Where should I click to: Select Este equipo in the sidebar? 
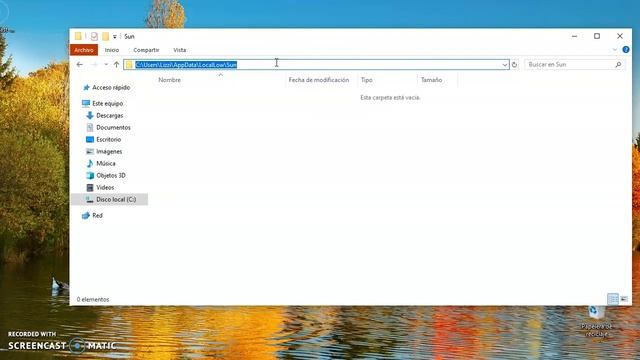pyautogui.click(x=107, y=103)
